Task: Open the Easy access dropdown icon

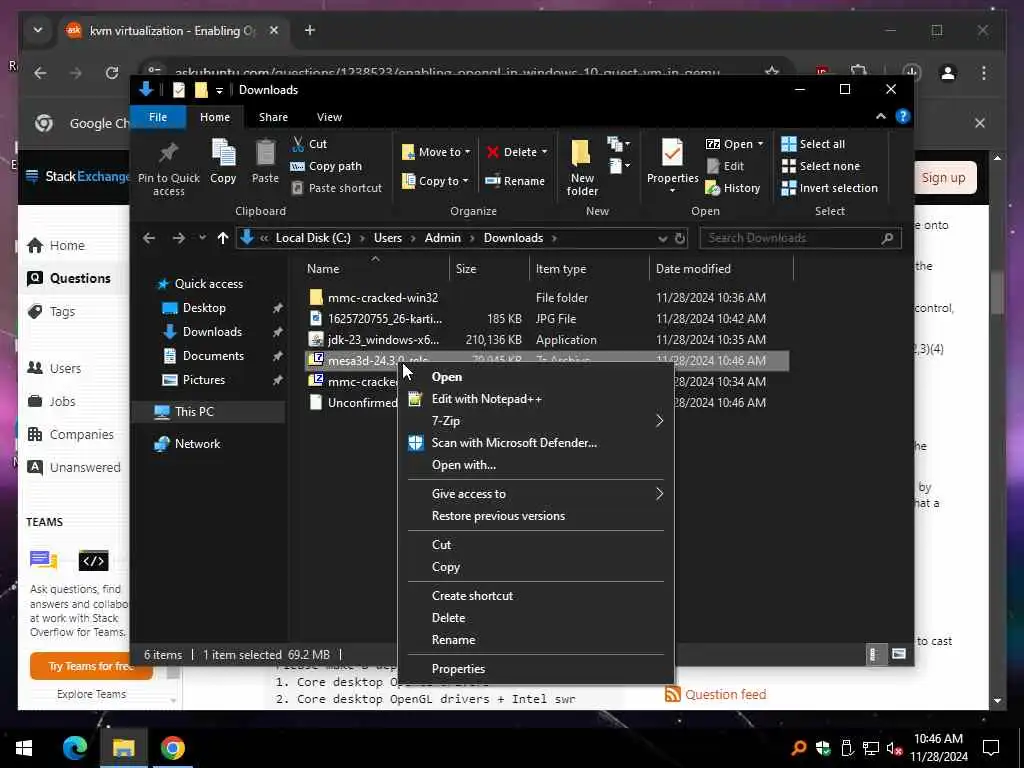Action: (x=618, y=166)
